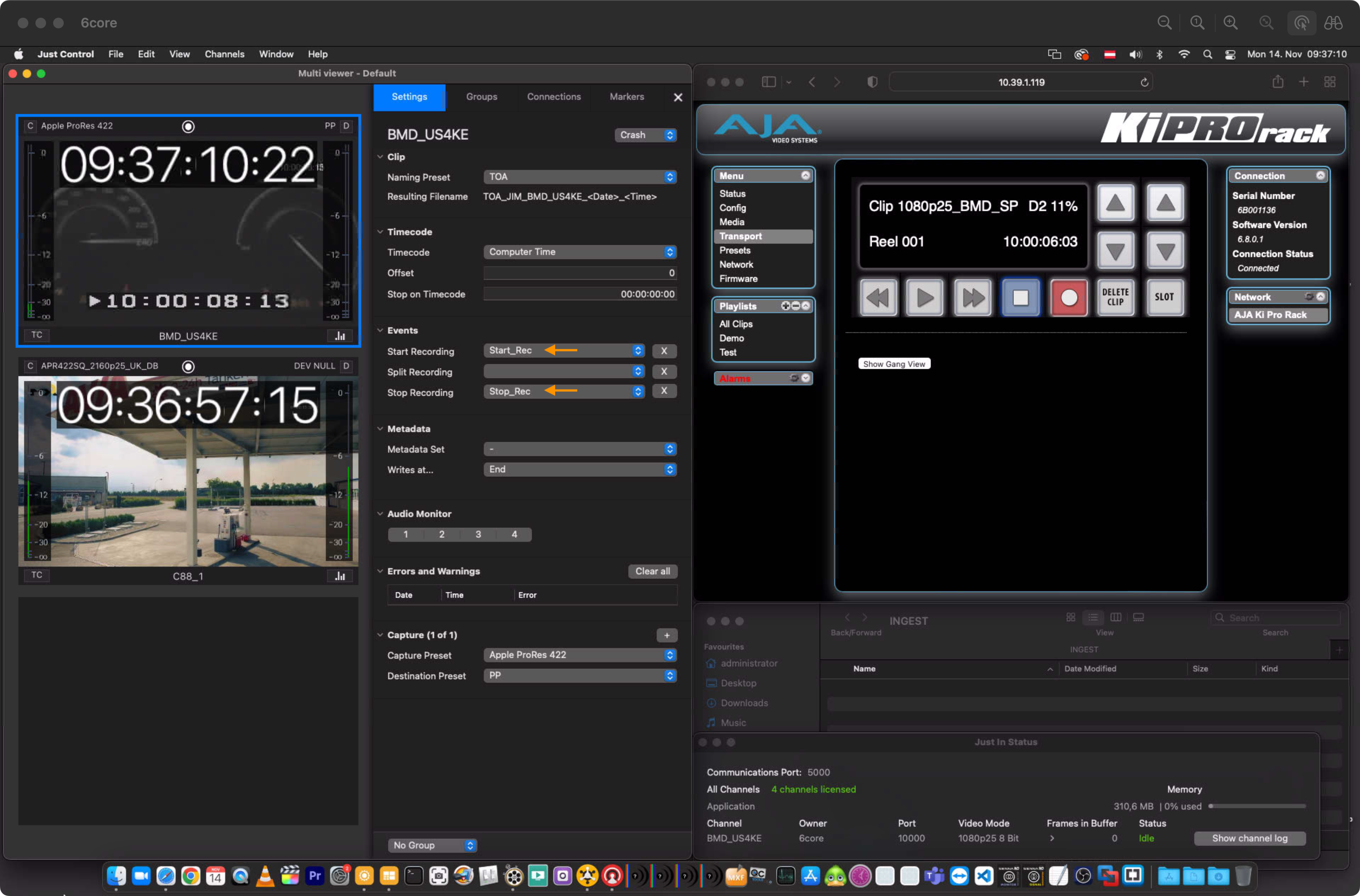Switch to the Groups tab
Image resolution: width=1360 pixels, height=896 pixels.
click(482, 97)
